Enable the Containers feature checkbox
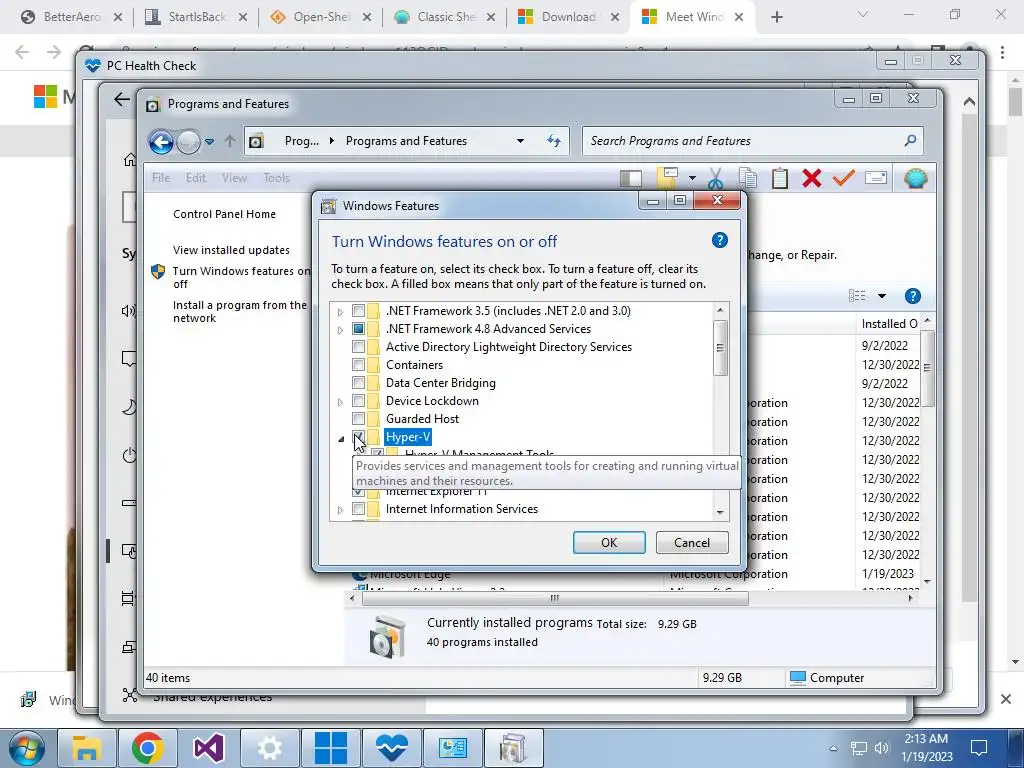 click(358, 364)
